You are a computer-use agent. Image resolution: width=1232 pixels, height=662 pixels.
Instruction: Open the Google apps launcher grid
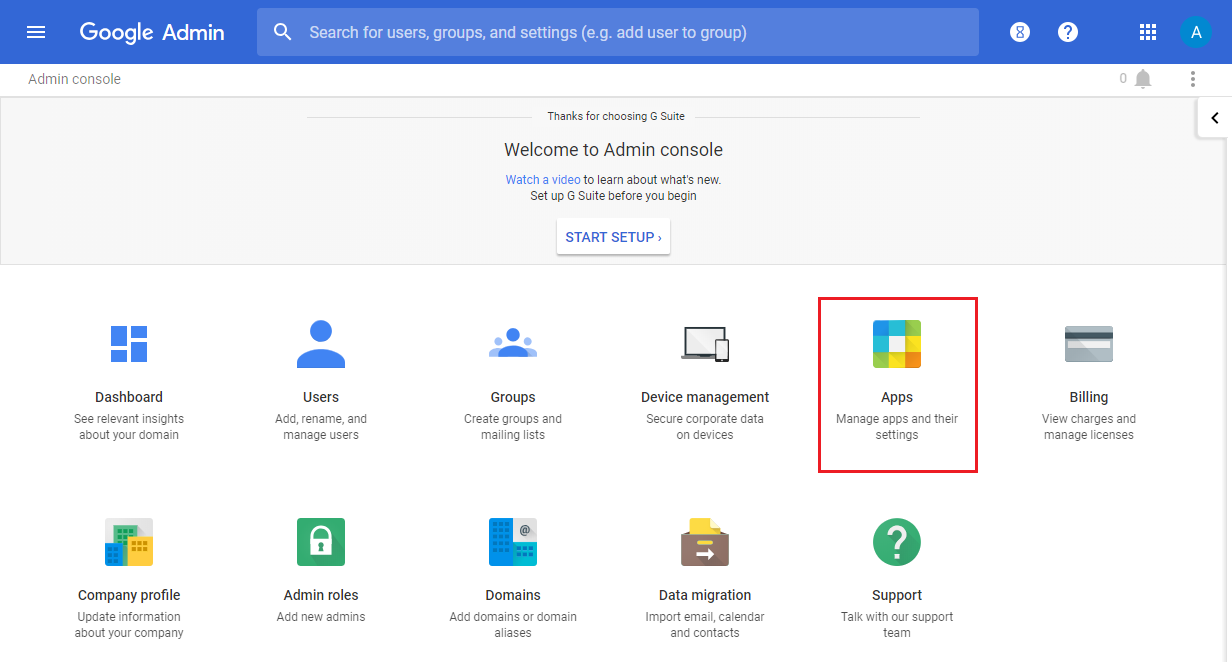[1148, 32]
